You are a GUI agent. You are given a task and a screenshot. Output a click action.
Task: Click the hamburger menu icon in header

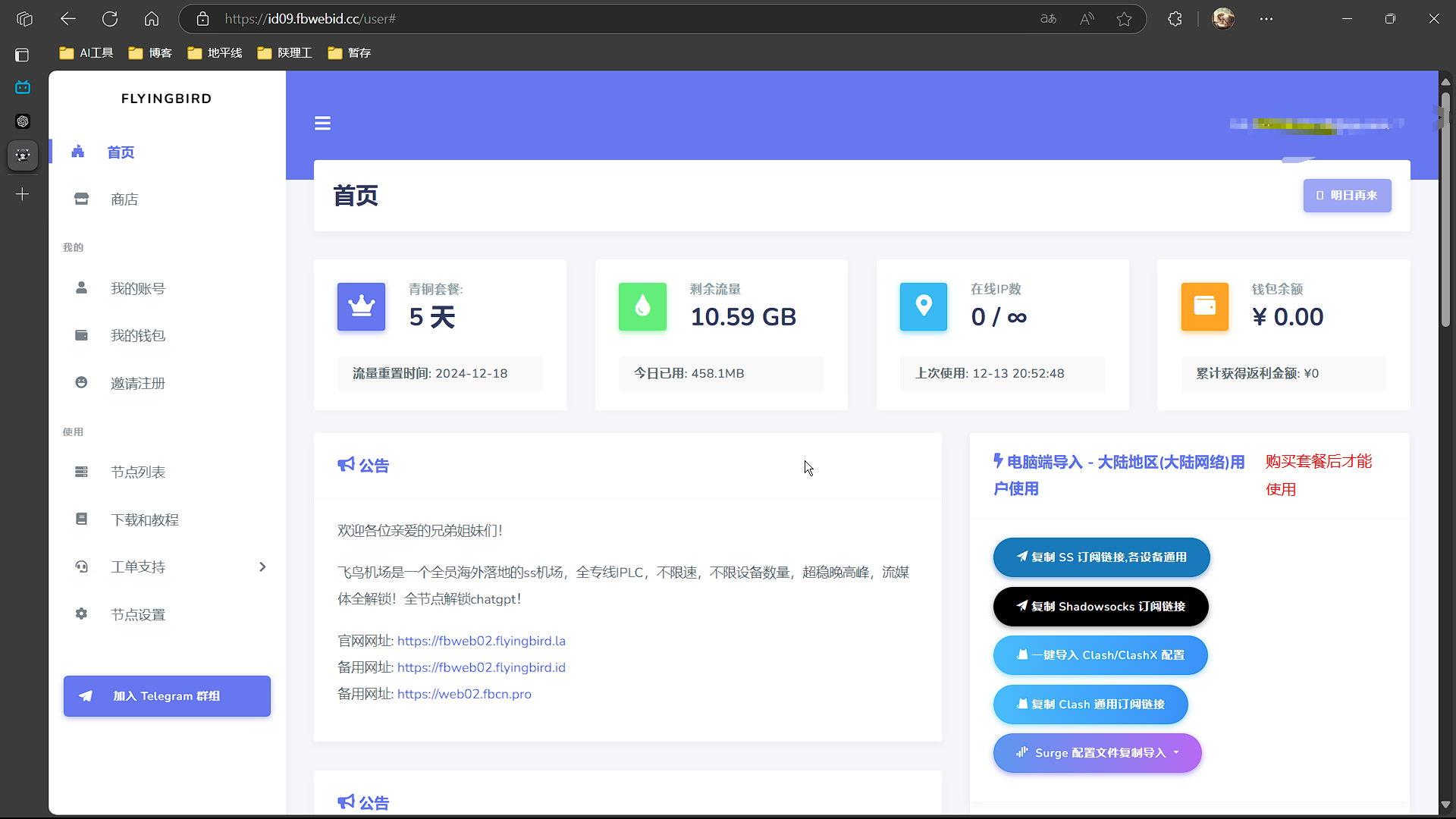(322, 123)
